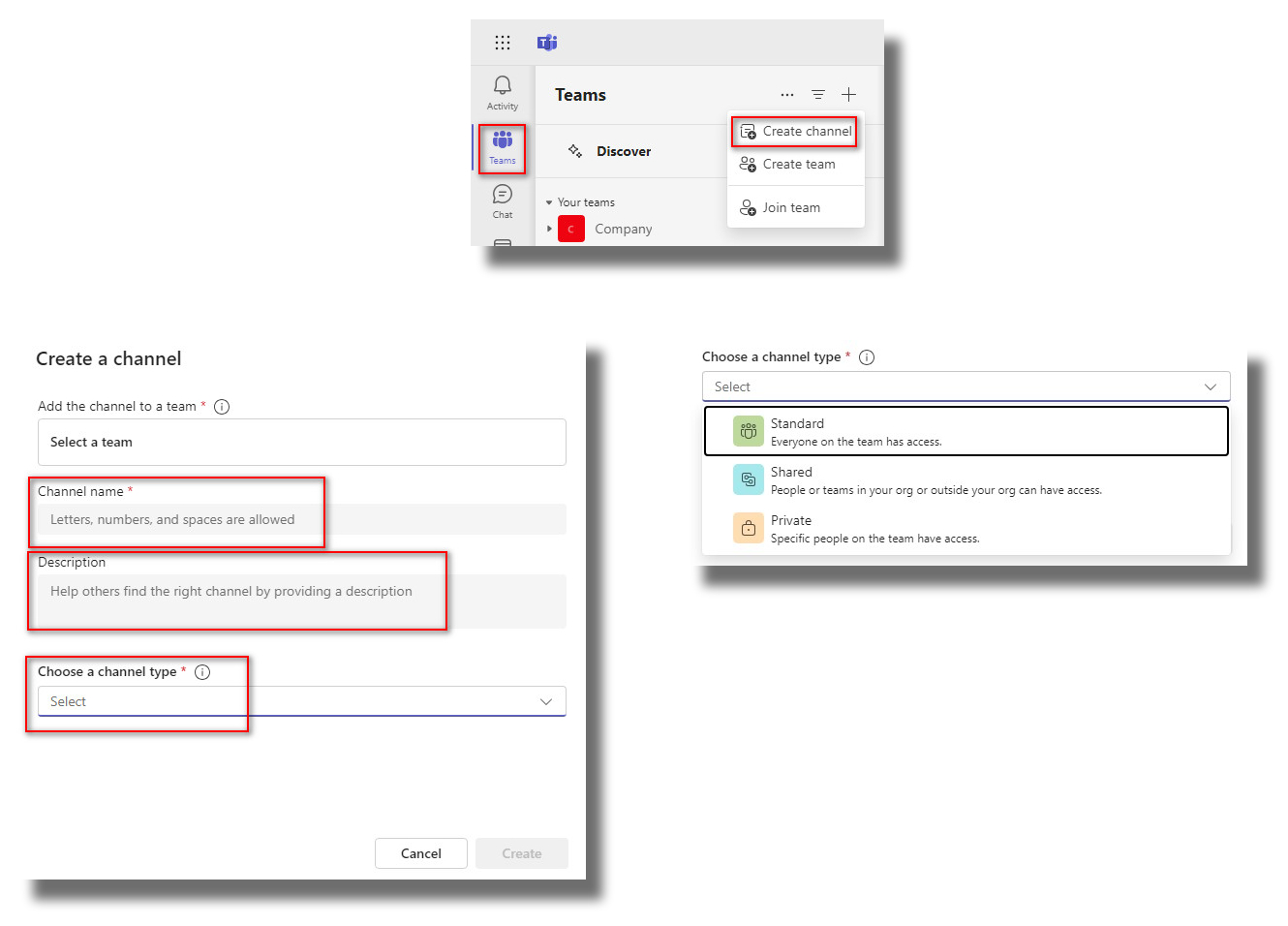Click the Channel name input field
This screenshot has width=1288, height=926.
click(302, 520)
